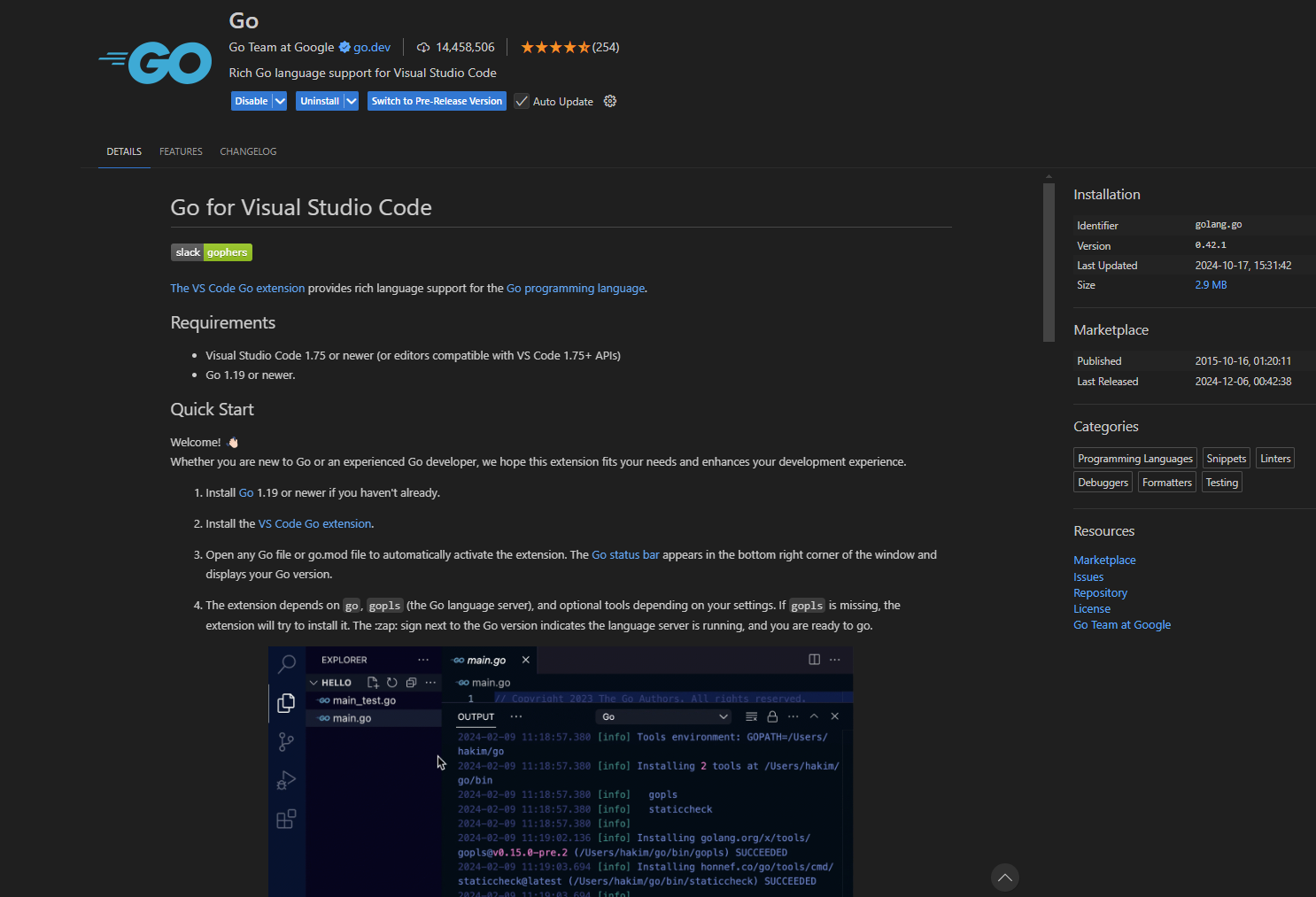Switch to the DETAILS tab
Viewport: 1316px width, 897px height.
[x=124, y=151]
